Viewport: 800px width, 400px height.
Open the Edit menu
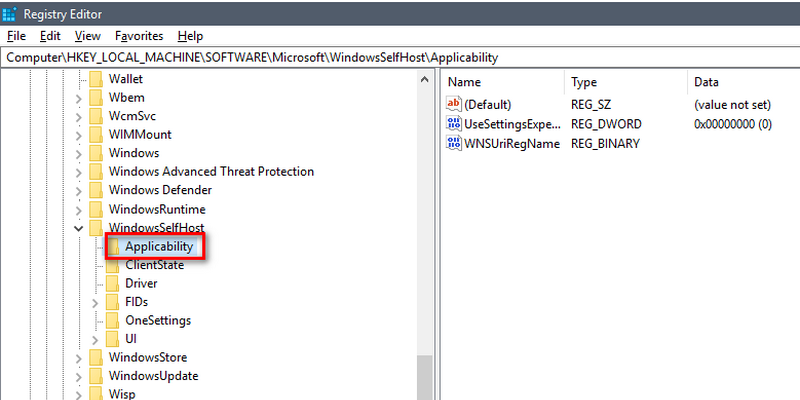click(50, 36)
